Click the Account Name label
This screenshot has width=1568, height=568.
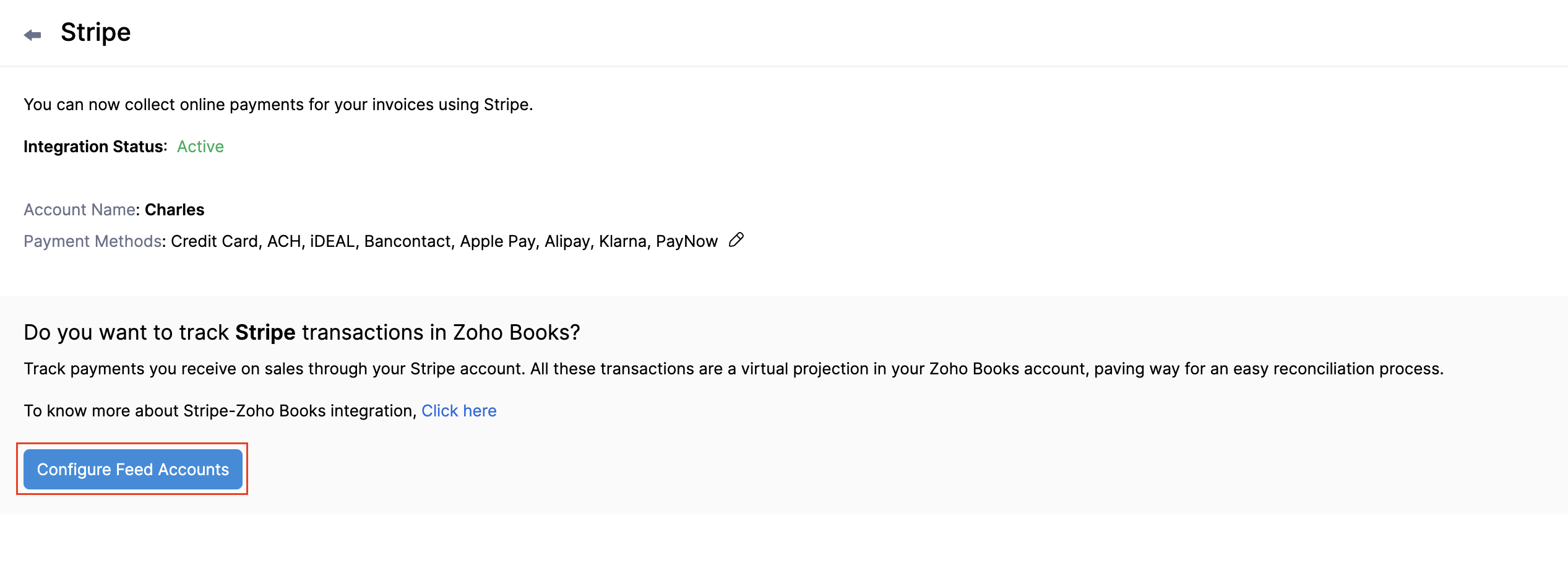click(x=79, y=210)
